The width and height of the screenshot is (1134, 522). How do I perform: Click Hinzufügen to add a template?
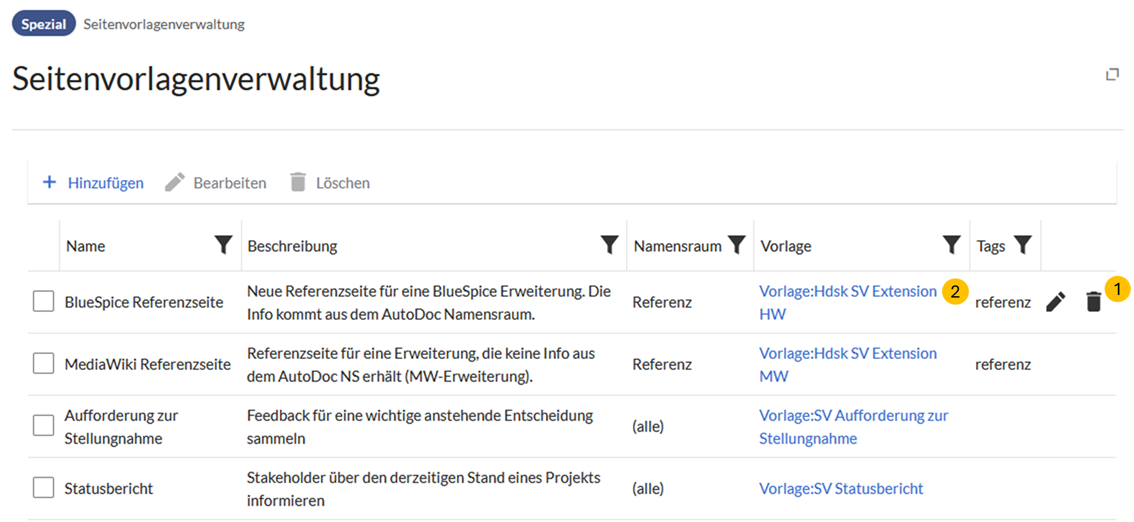pyautogui.click(x=93, y=183)
